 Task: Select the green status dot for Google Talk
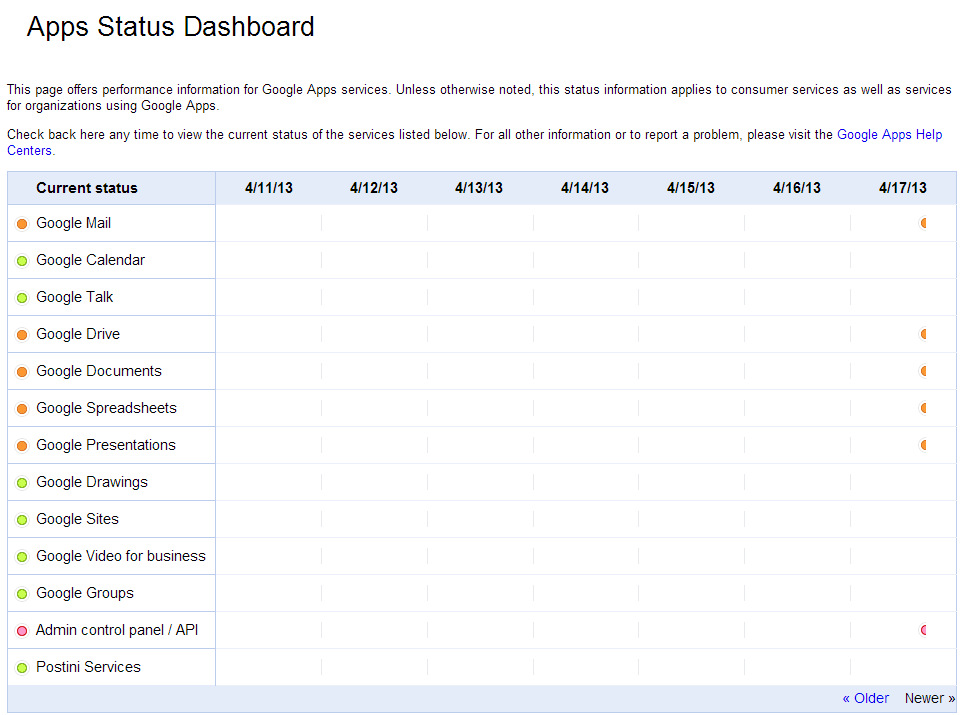(21, 297)
